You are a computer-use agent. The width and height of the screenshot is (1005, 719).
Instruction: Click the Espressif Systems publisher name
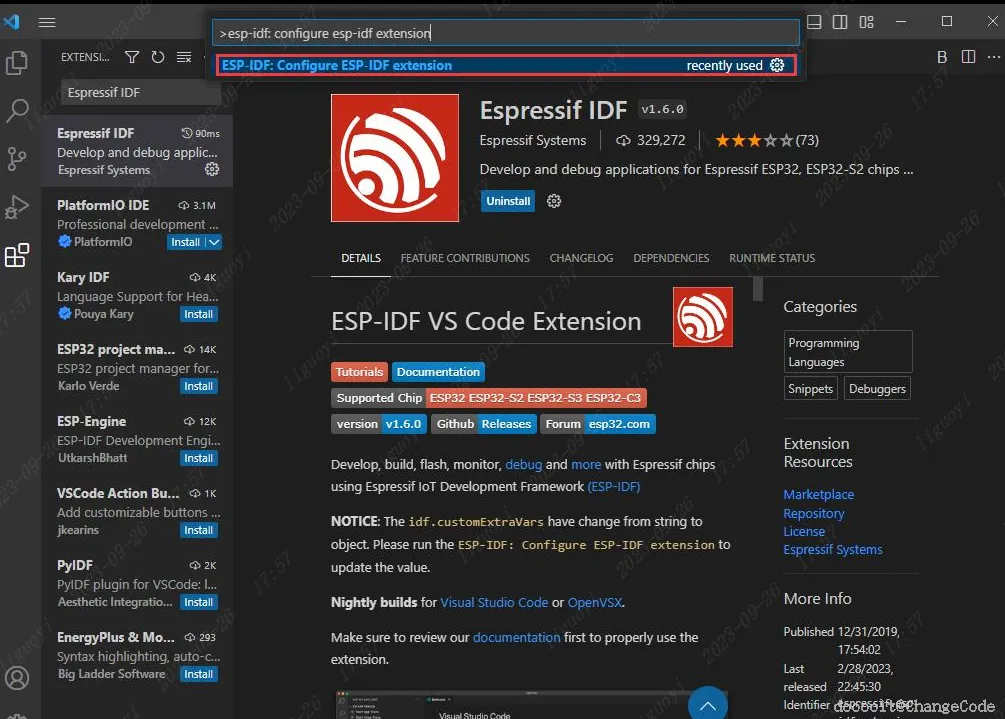coord(533,140)
